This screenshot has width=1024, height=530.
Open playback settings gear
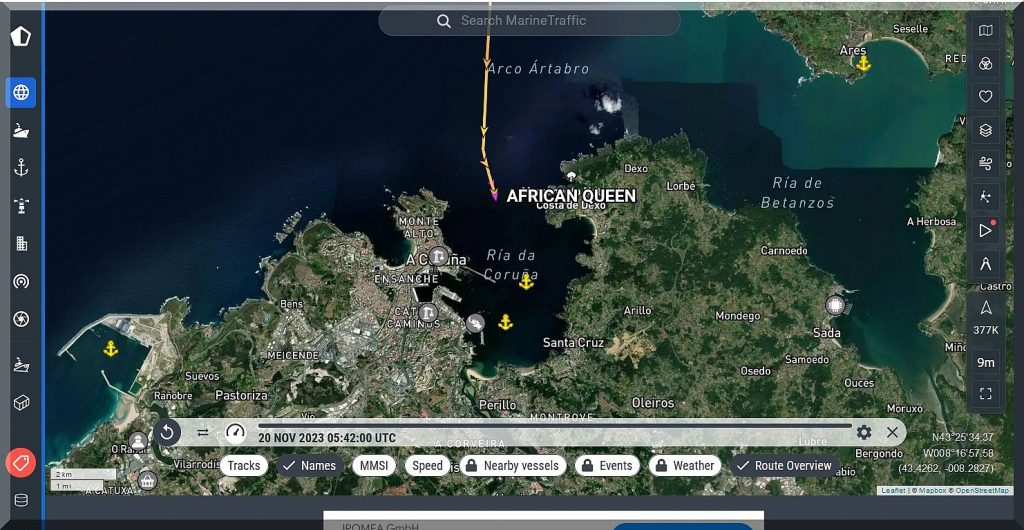pyautogui.click(x=864, y=432)
